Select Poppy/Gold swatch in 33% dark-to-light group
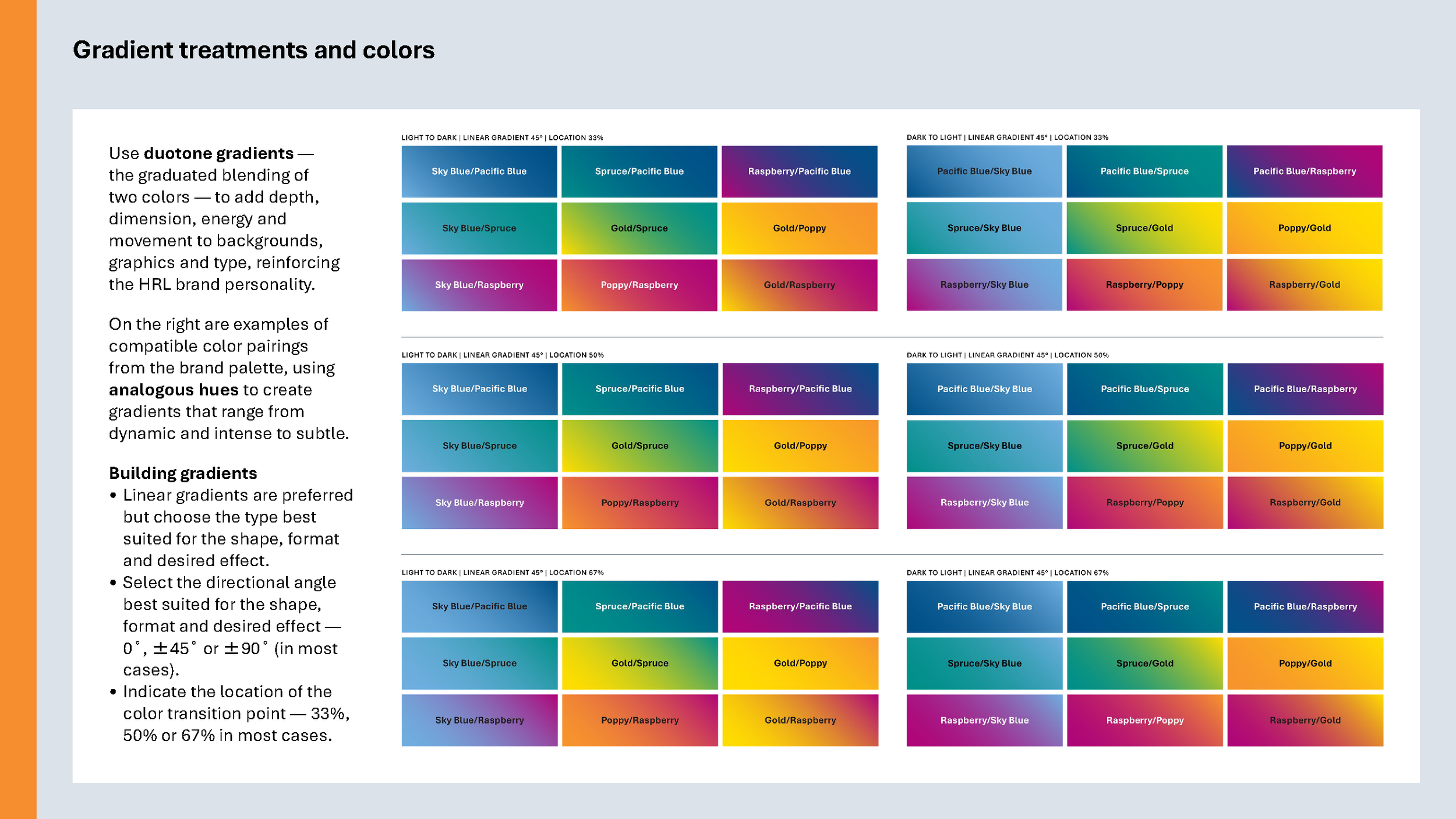 [1304, 228]
